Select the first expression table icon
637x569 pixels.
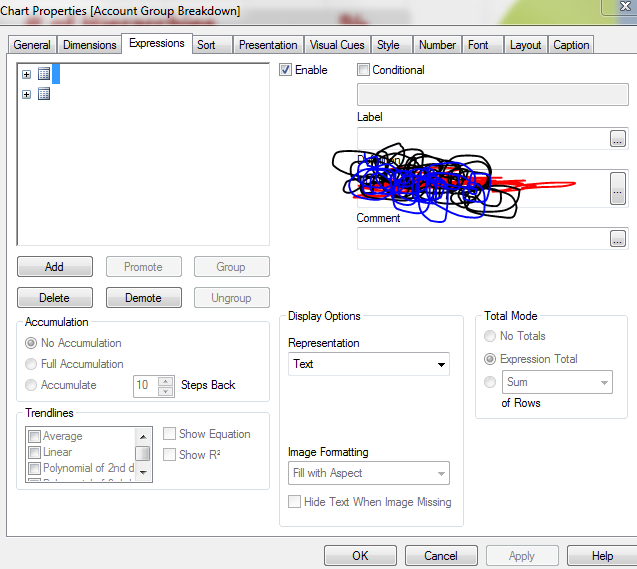[44, 74]
